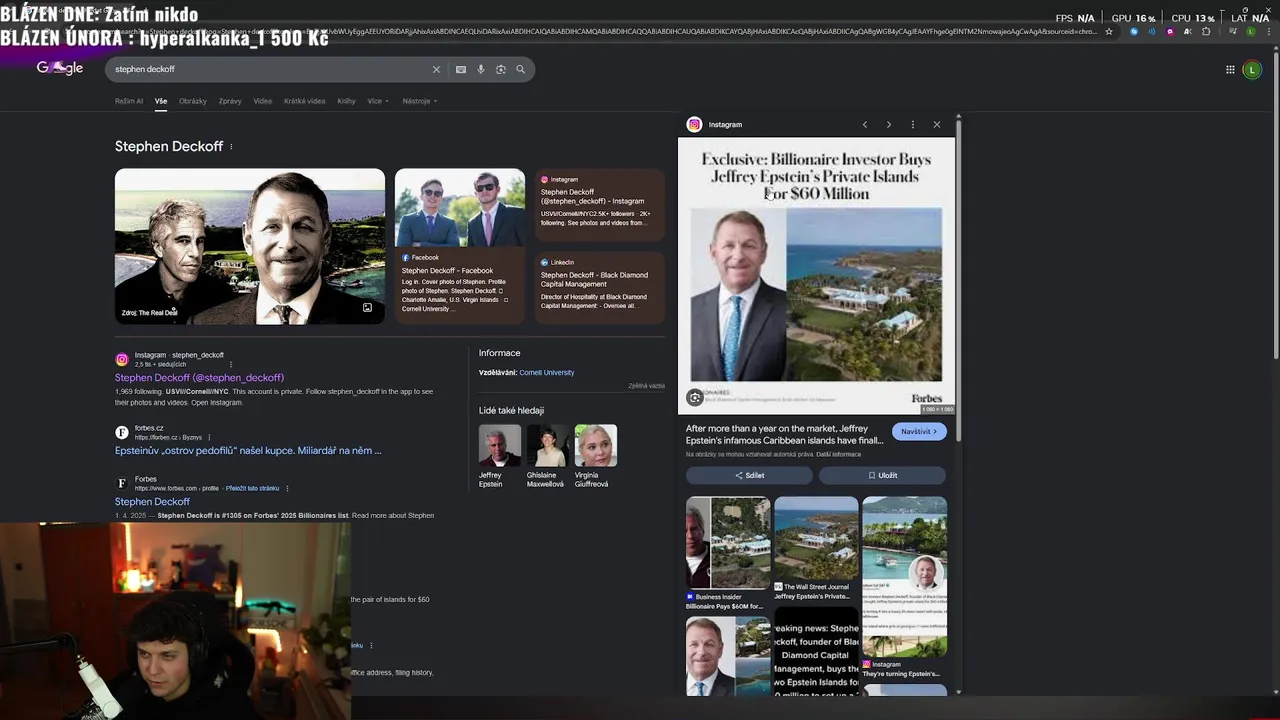The image size is (1280, 720).
Task: Focus the Google search input field
Action: pos(270,69)
